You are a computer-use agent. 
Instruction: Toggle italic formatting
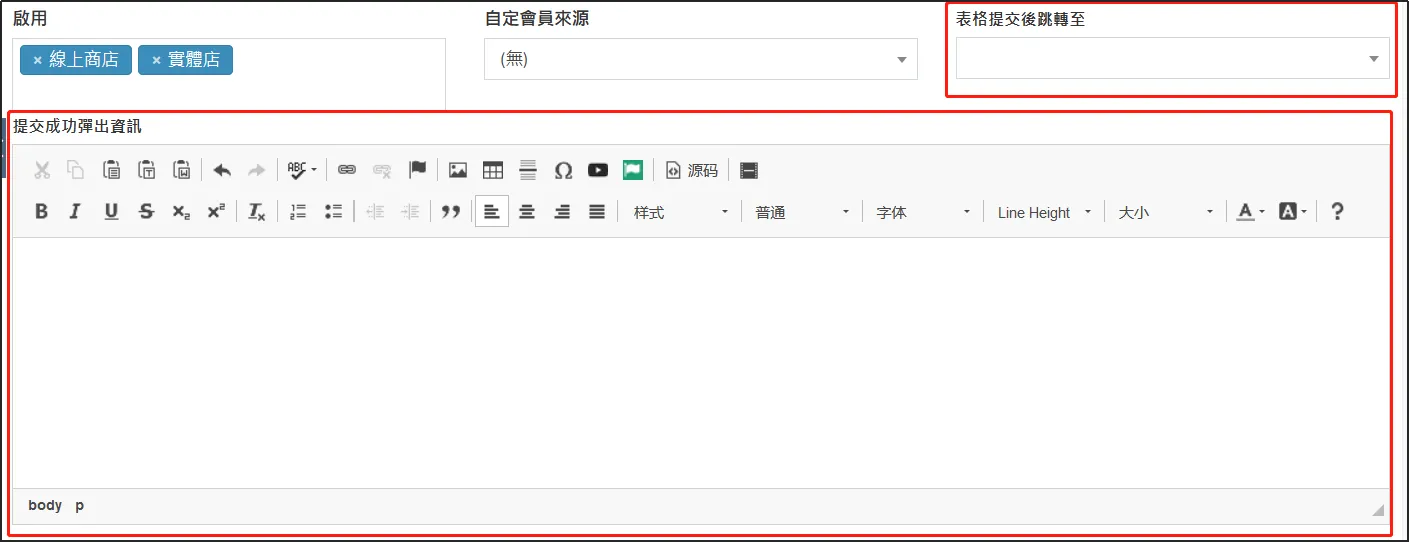75,212
